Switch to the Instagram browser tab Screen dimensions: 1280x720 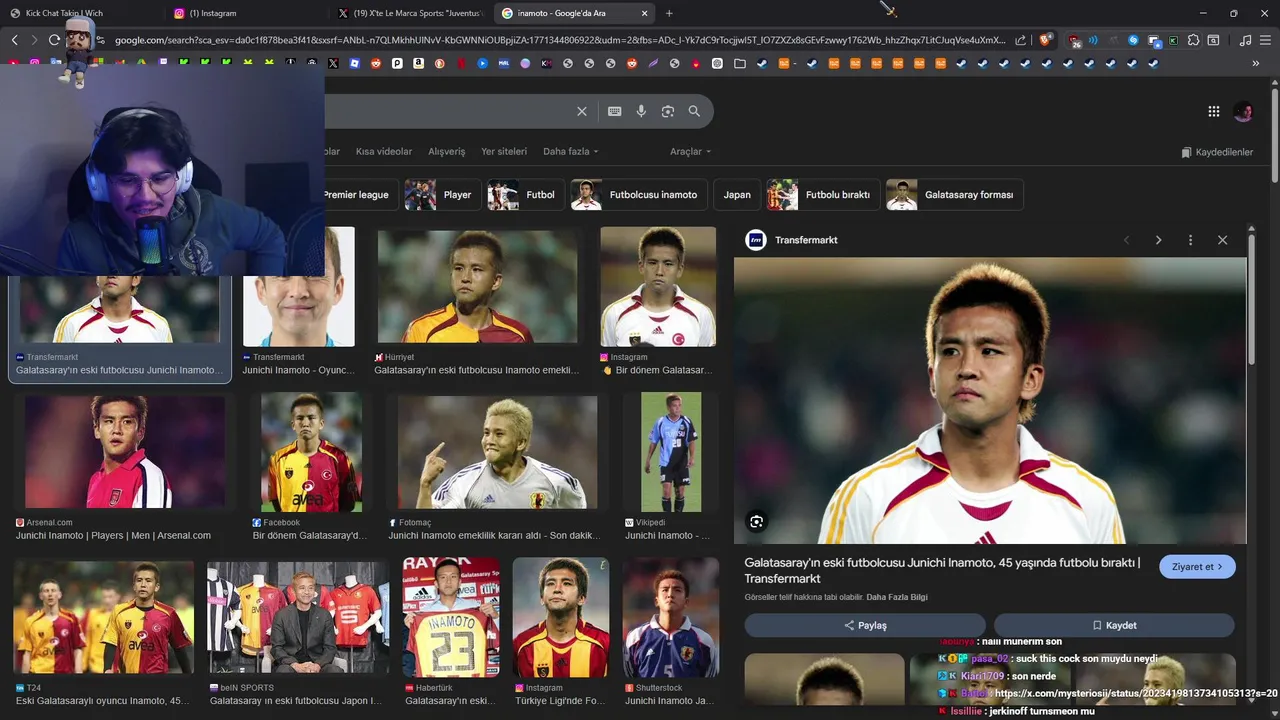[245, 13]
